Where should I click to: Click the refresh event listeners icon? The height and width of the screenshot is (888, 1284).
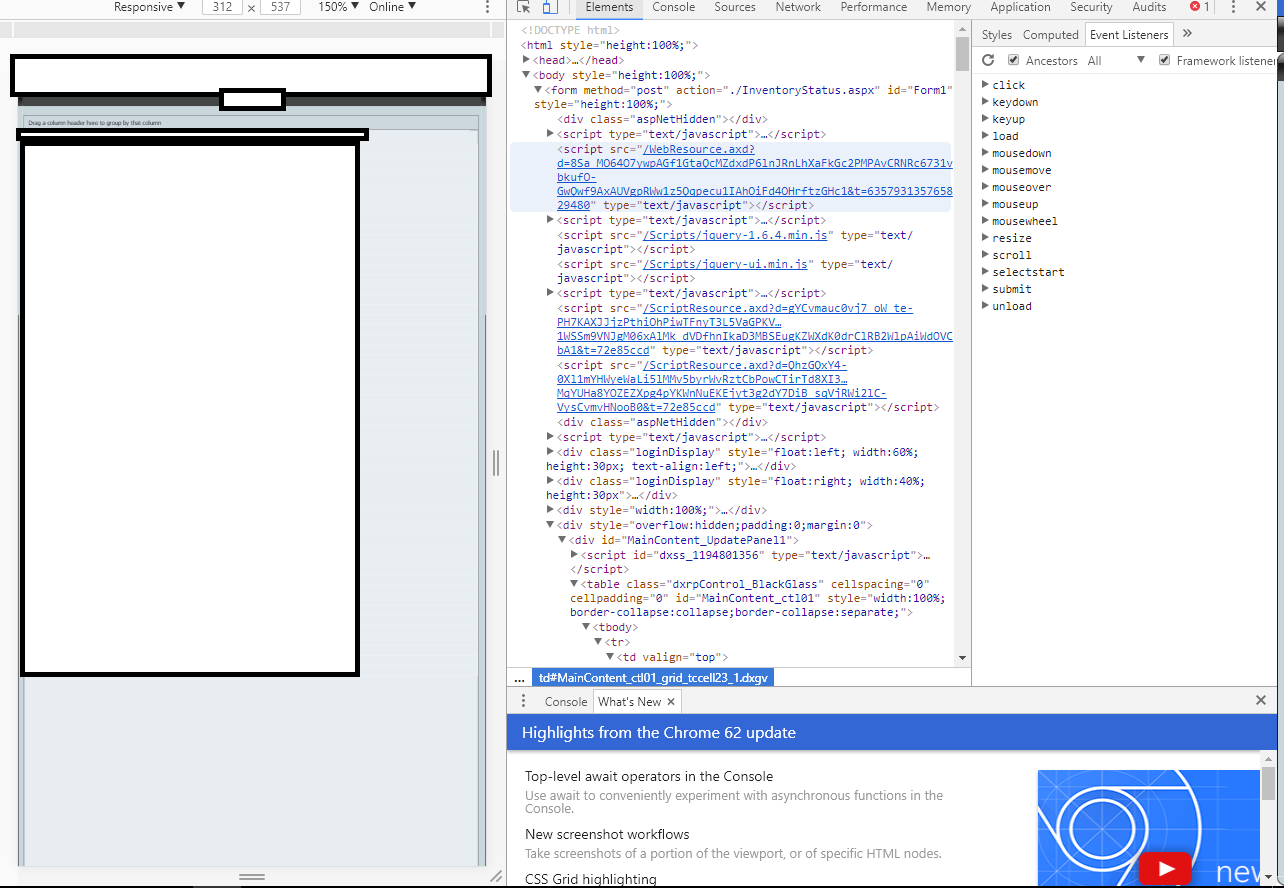988,61
